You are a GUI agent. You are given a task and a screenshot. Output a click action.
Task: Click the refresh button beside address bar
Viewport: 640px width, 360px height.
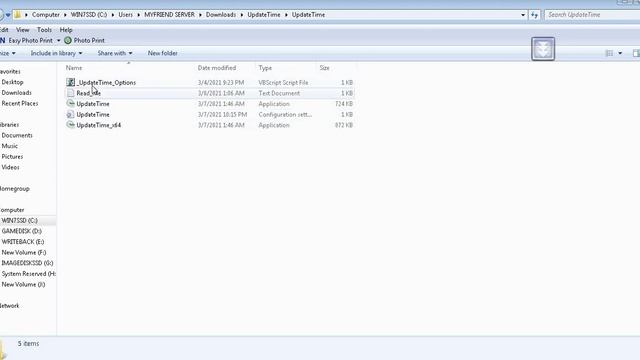(534, 15)
